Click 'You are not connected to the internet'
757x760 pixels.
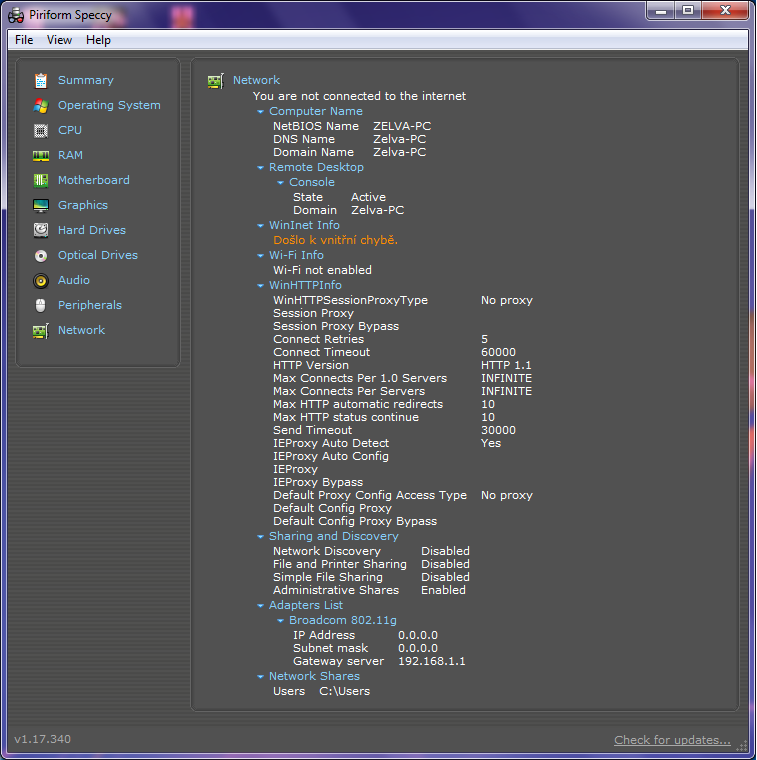tap(359, 96)
